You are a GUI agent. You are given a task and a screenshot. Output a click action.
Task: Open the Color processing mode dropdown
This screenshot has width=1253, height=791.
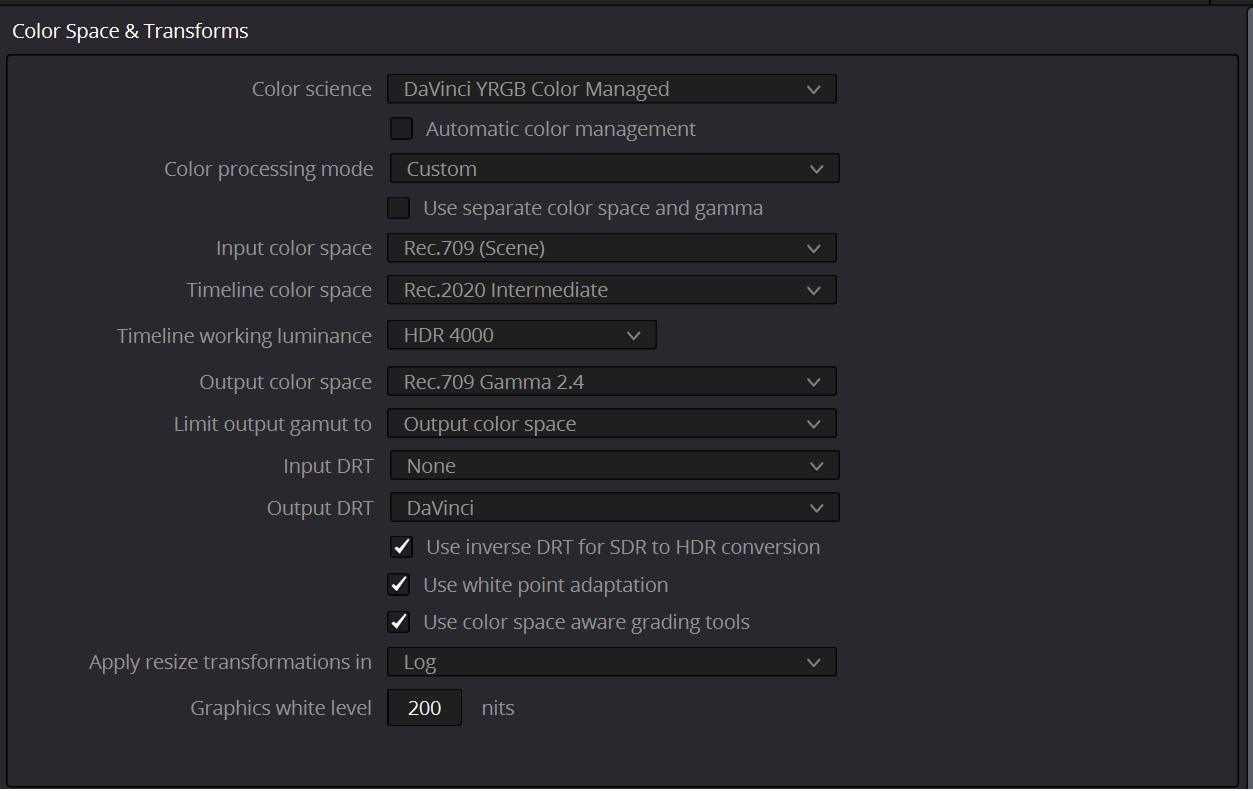[614, 169]
